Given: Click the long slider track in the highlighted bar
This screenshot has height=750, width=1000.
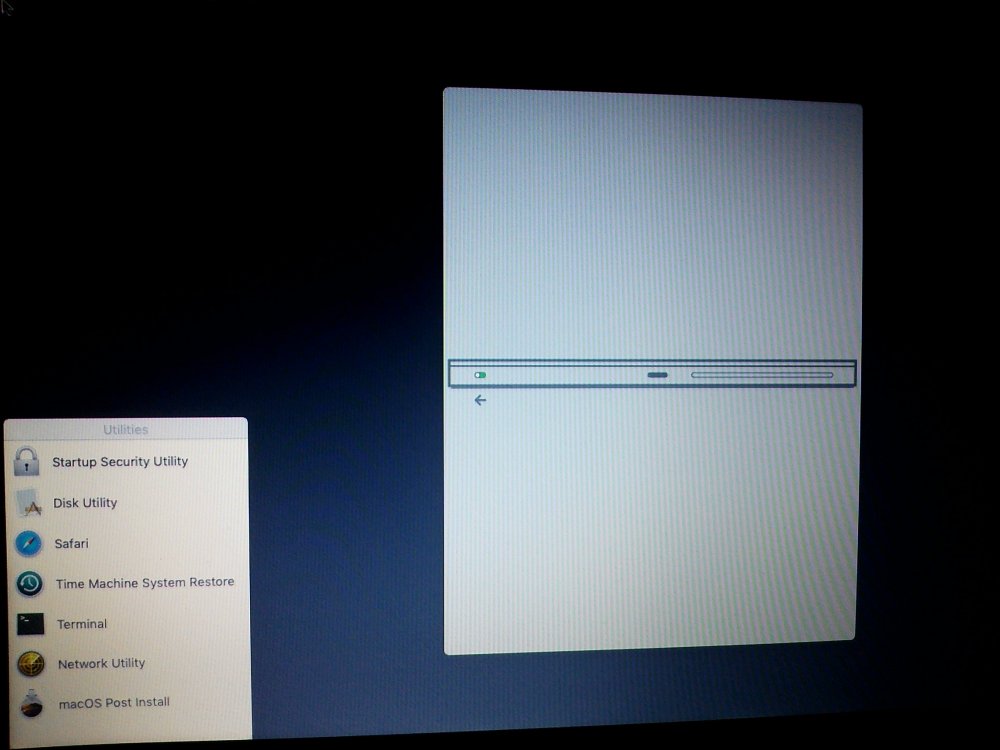Looking at the screenshot, I should (762, 375).
